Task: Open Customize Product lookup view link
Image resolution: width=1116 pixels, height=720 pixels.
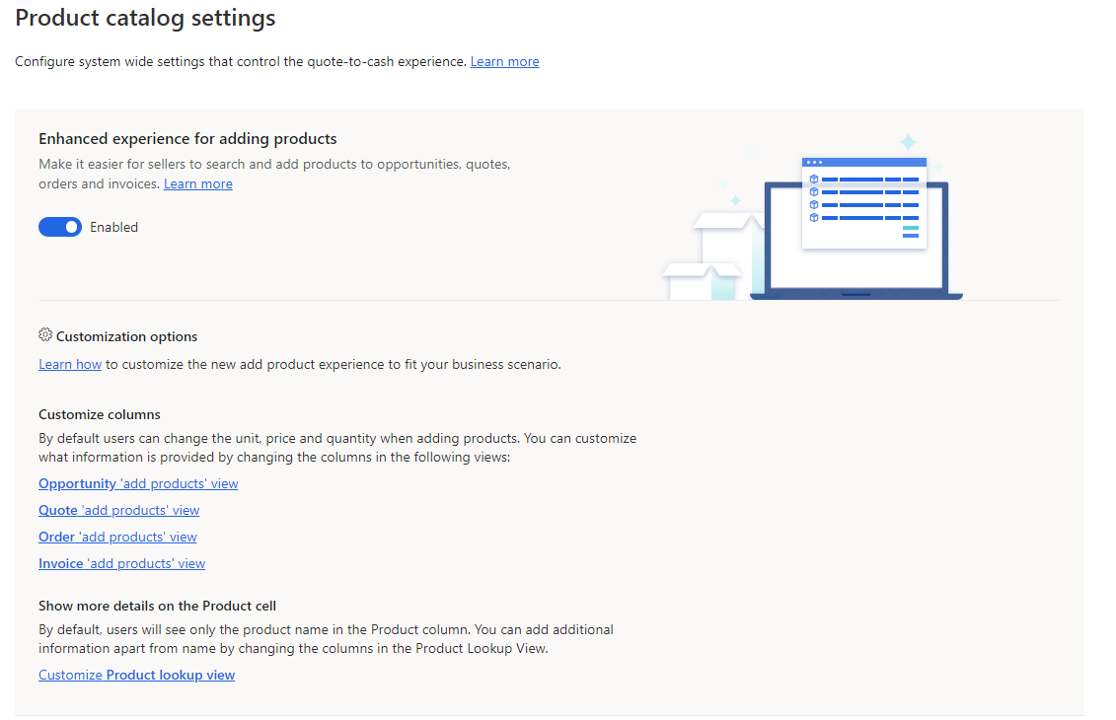Action: (137, 675)
